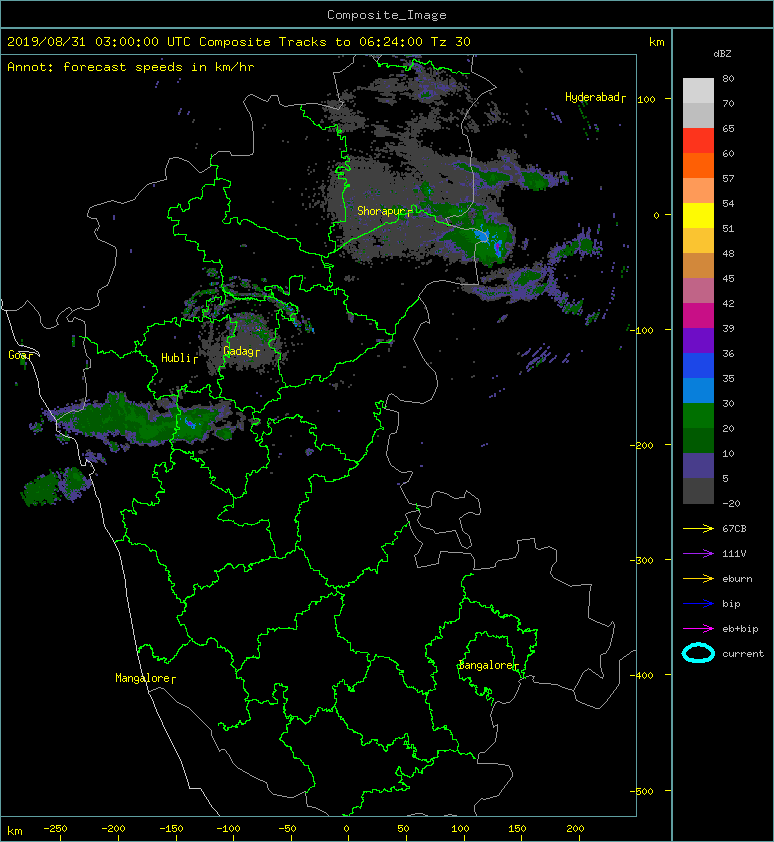Click the eburn legend label
Screen dimensions: 774x842
pyautogui.click(x=737, y=579)
